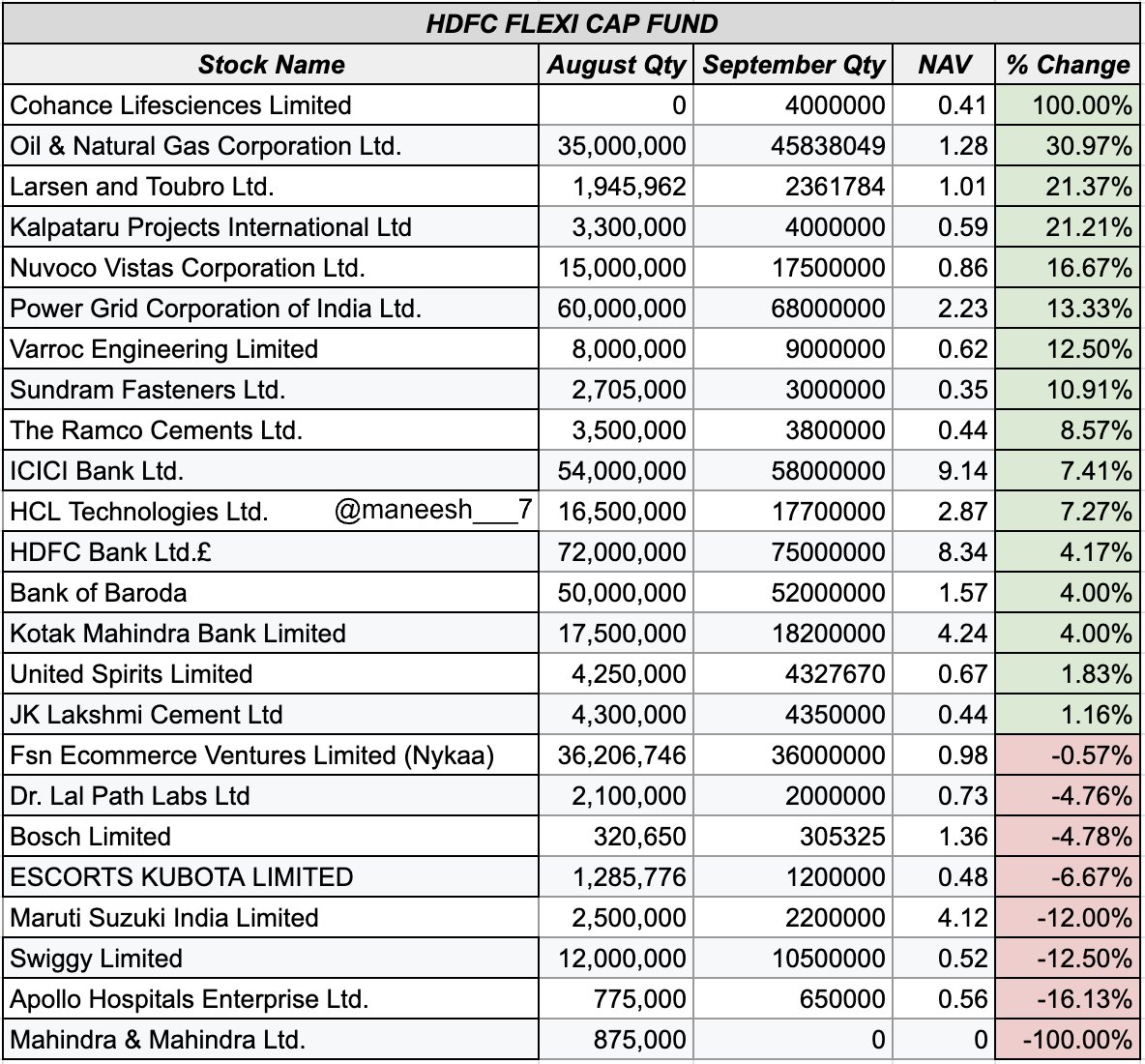Click the 'Bank of Baroda' cell
This screenshot has height=1064, width=1145.
271,592
